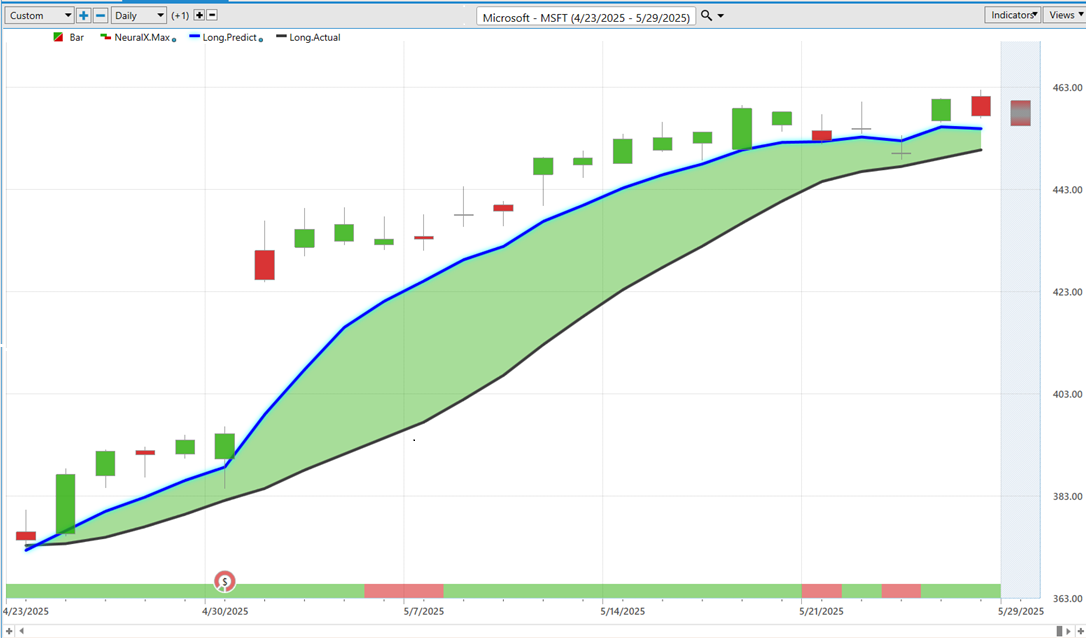Viewport: 1086px width, 638px height.
Task: Click the plus icon at scrollbar left end
Action: pyautogui.click(x=9, y=631)
